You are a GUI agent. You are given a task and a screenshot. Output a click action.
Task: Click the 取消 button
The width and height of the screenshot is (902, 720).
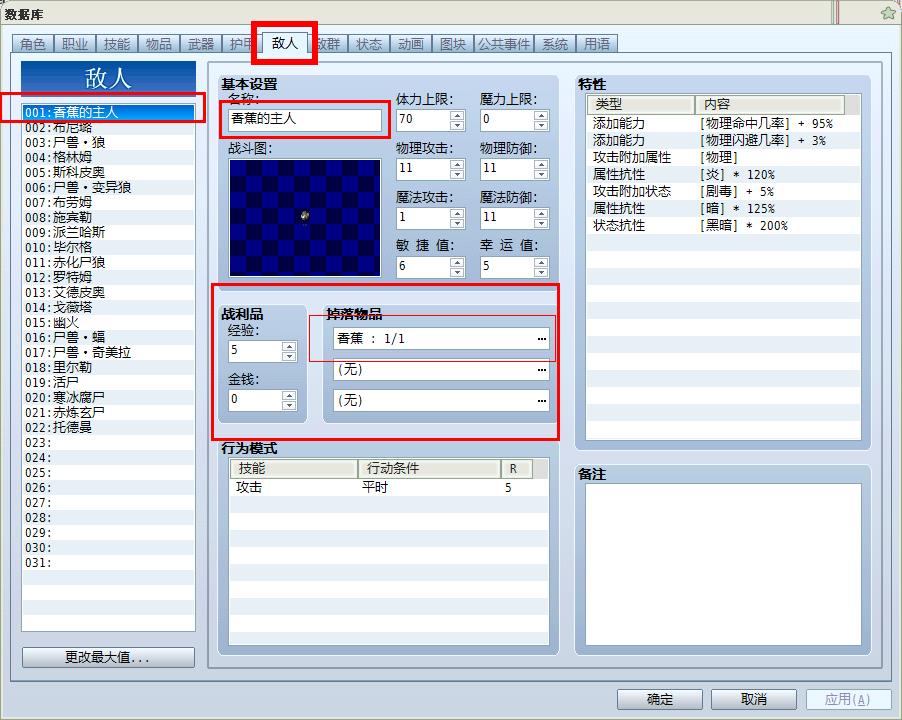click(x=754, y=699)
